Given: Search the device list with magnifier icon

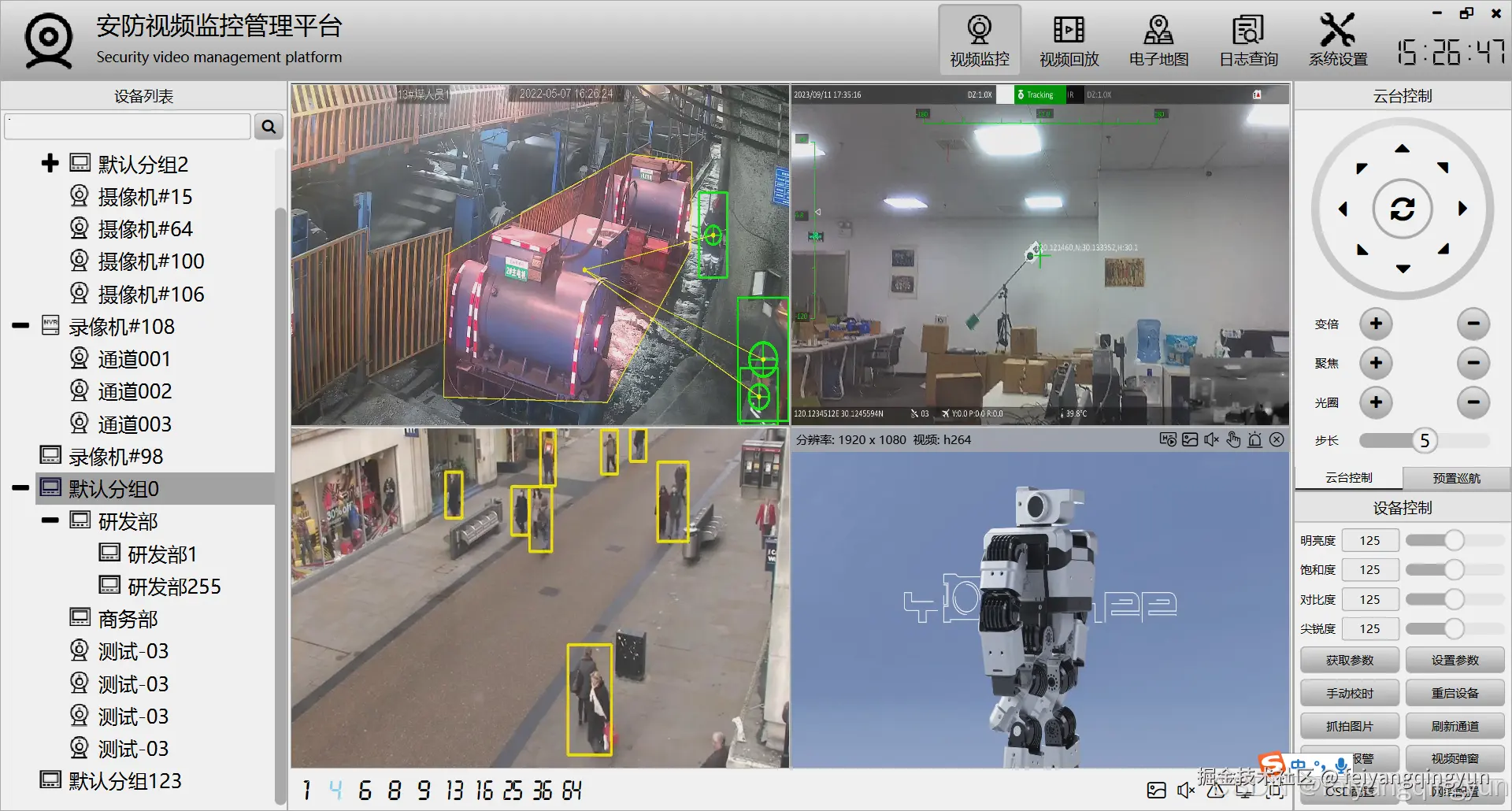Looking at the screenshot, I should tap(269, 127).
